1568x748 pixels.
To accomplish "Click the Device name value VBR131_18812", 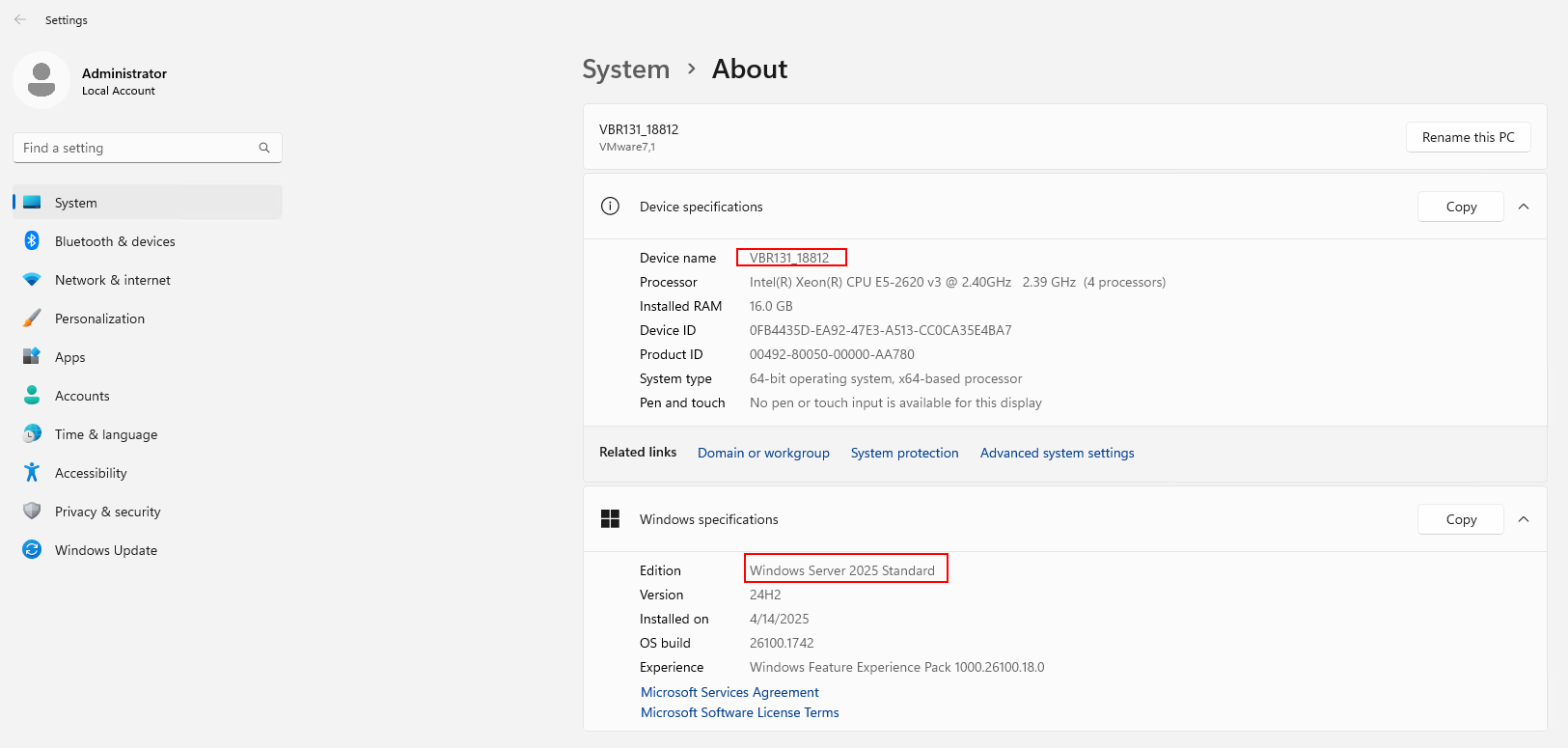I will coord(789,258).
